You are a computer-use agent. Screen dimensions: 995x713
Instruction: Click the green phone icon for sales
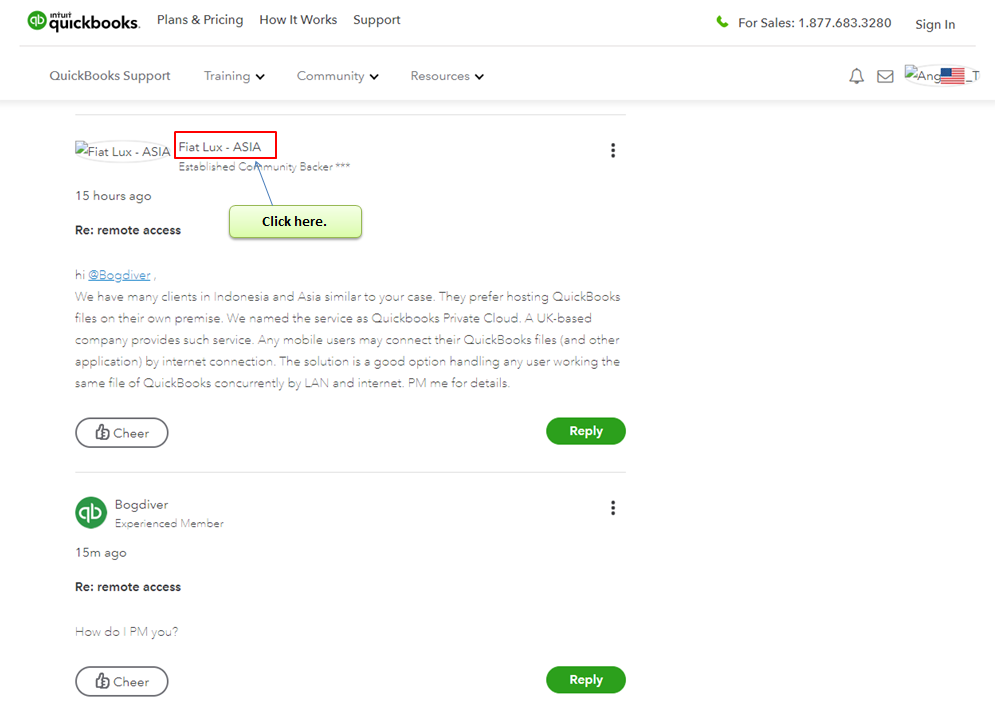click(722, 22)
